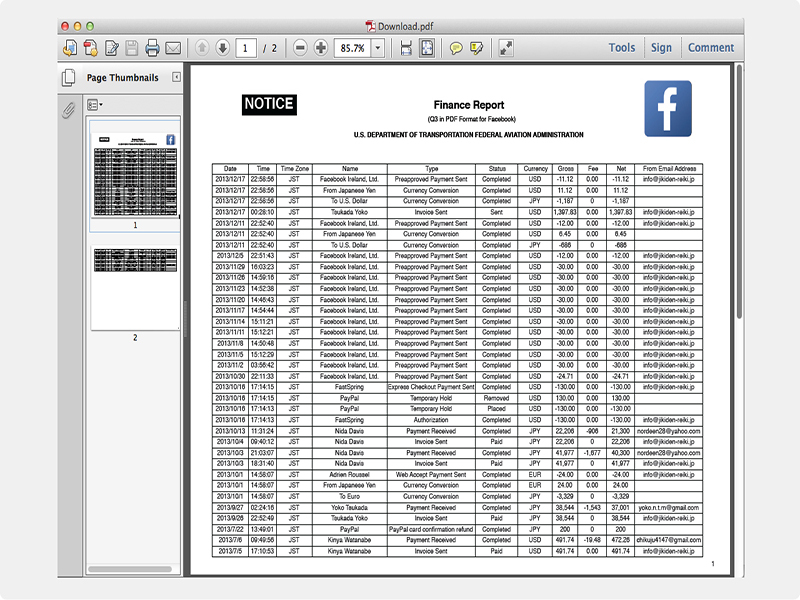Click the convert PDF file icon
This screenshot has height=600, width=800.
(x=91, y=48)
